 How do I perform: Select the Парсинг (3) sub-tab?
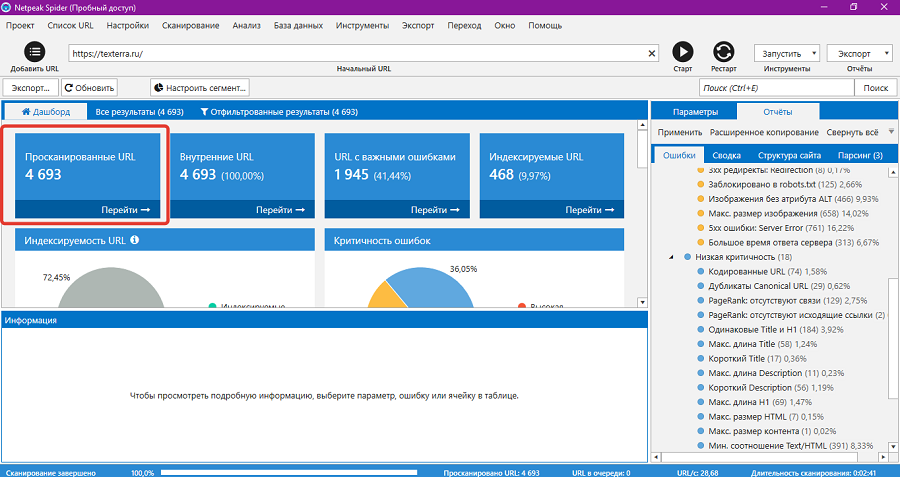(x=860, y=155)
